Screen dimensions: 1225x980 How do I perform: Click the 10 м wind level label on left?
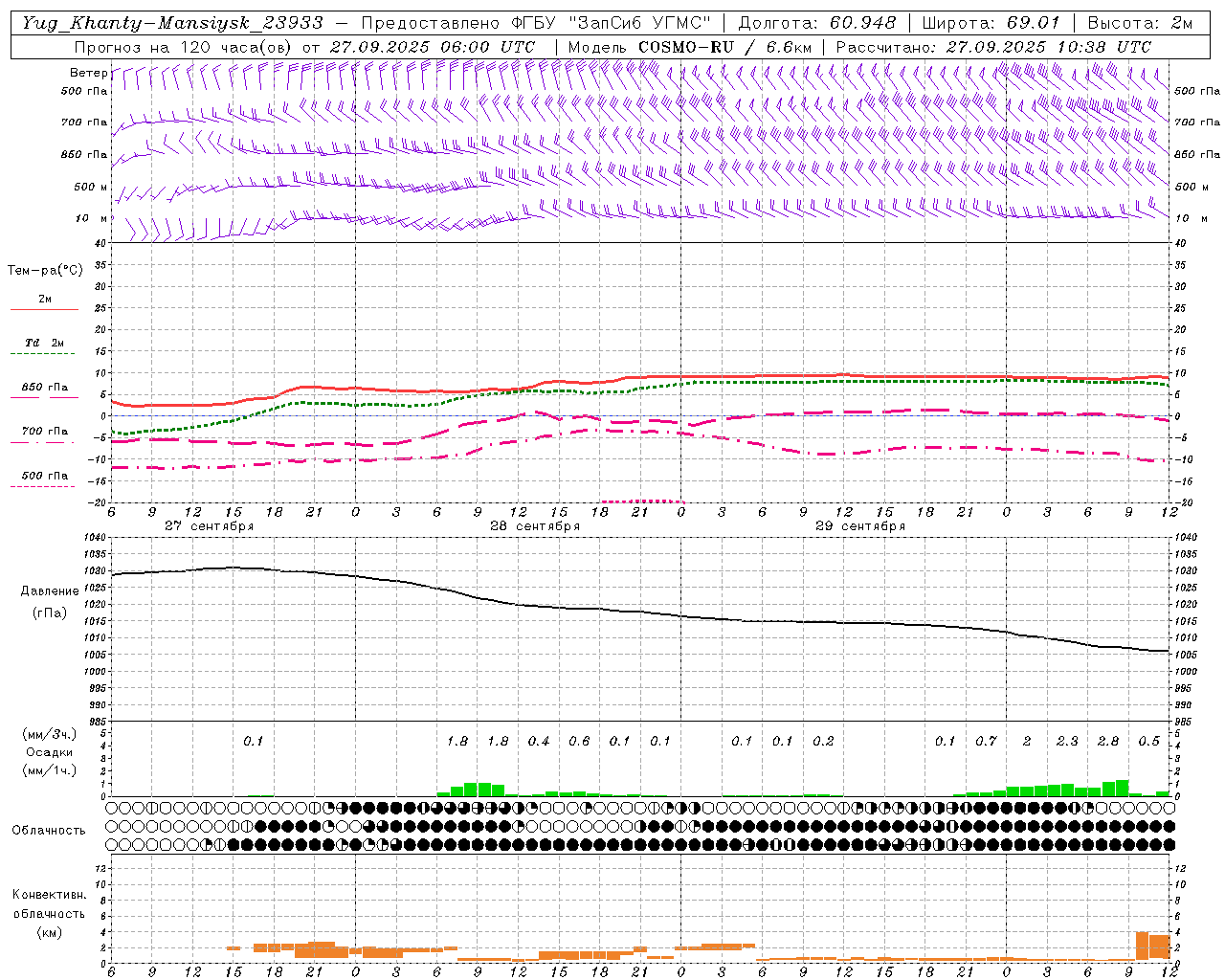click(92, 218)
